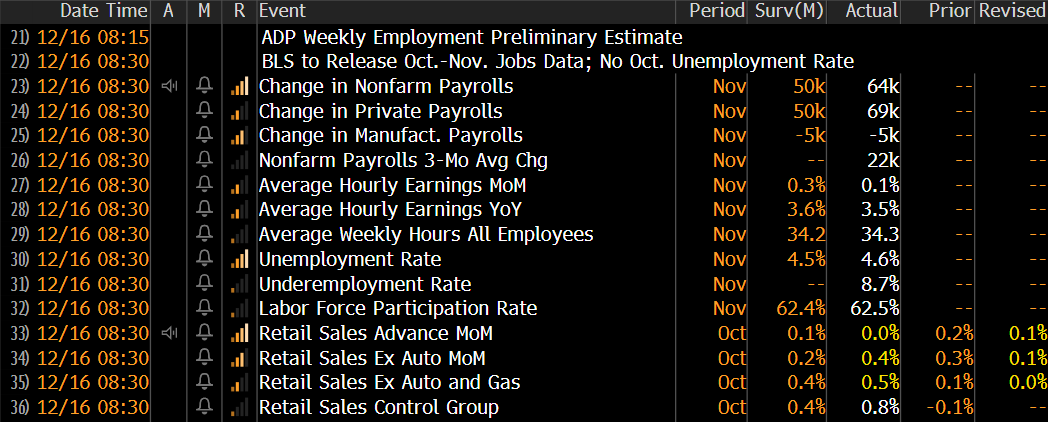
Task: Click the Event column header
Action: tap(282, 11)
